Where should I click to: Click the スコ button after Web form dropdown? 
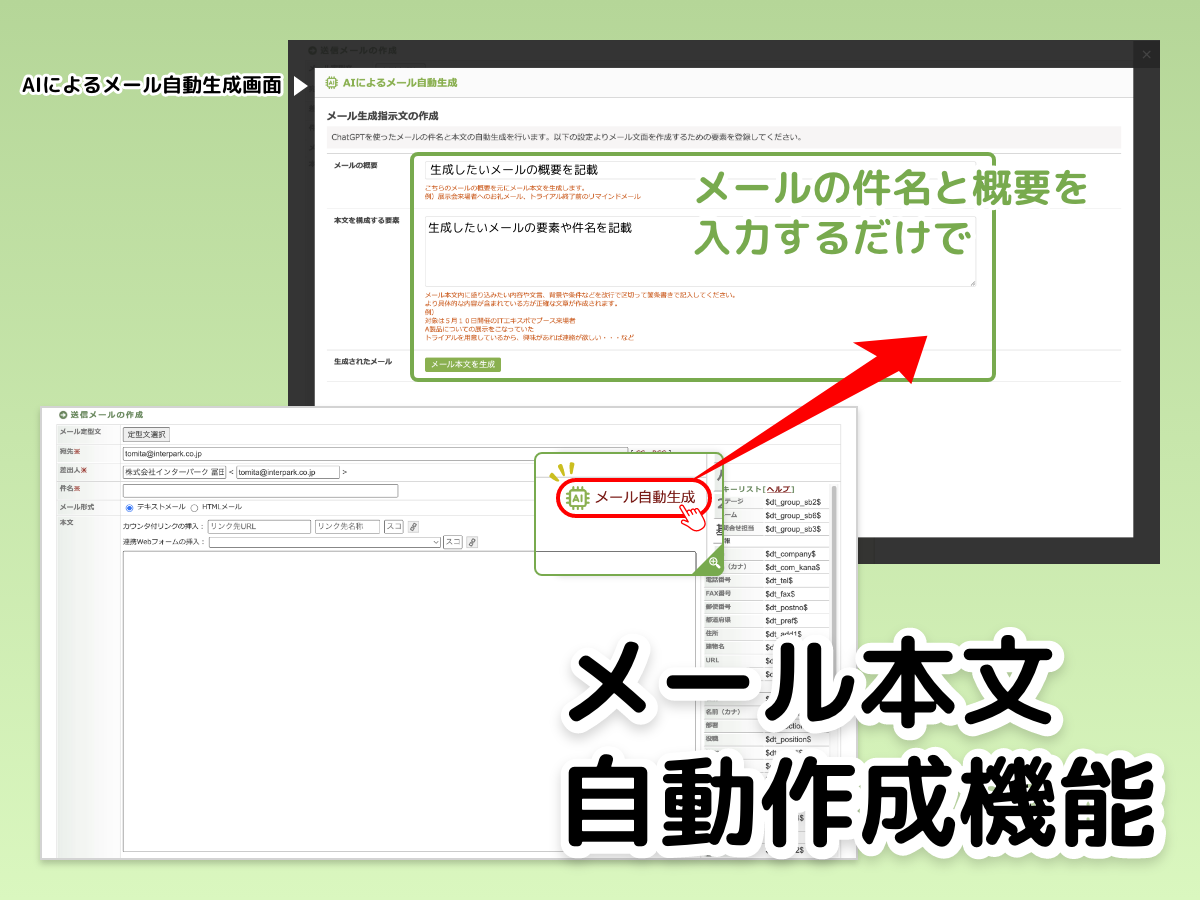[453, 541]
